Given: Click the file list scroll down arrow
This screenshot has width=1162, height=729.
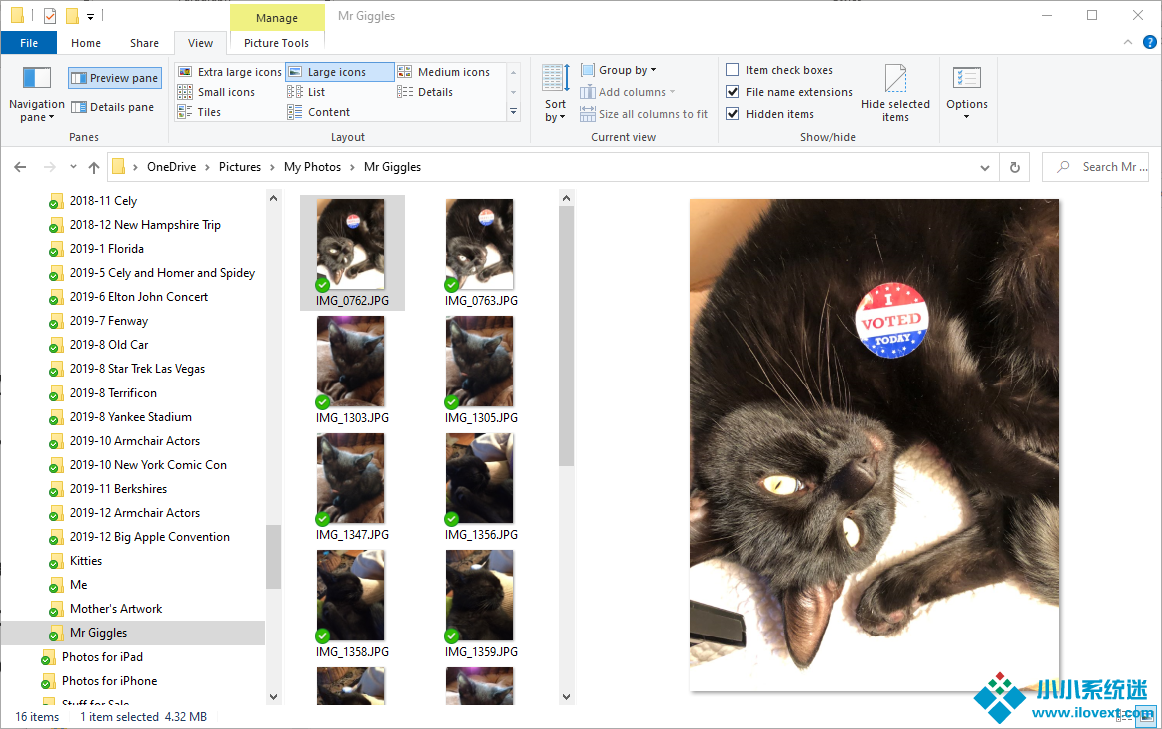Looking at the screenshot, I should (566, 696).
